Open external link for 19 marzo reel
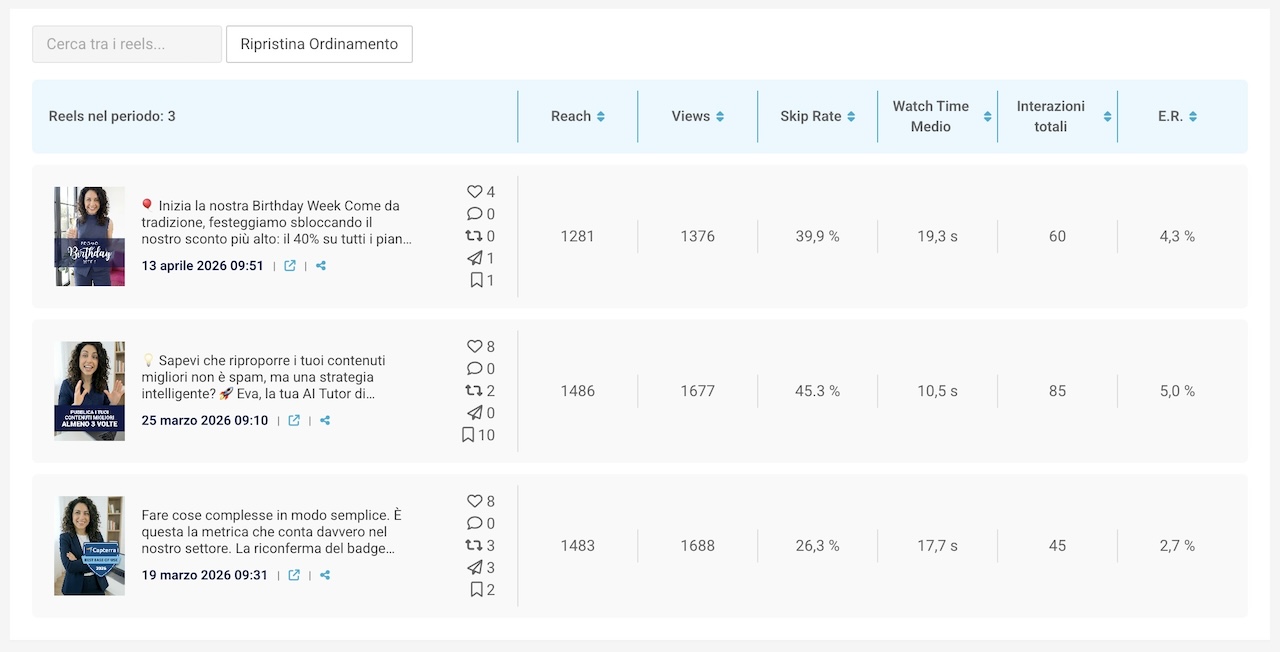This screenshot has height=652, width=1280. pos(294,576)
